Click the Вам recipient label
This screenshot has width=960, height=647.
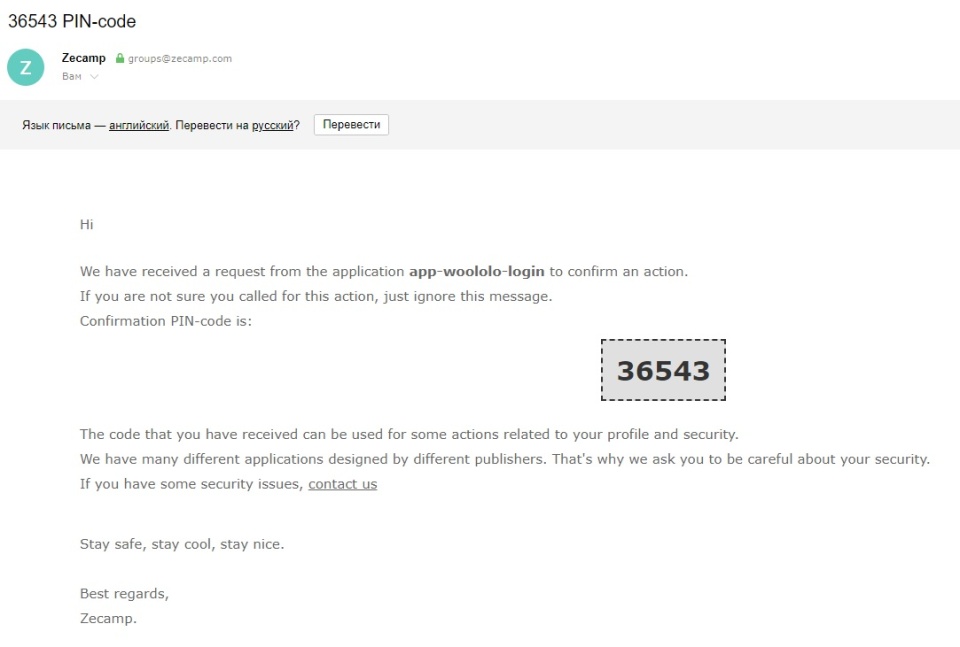point(72,76)
